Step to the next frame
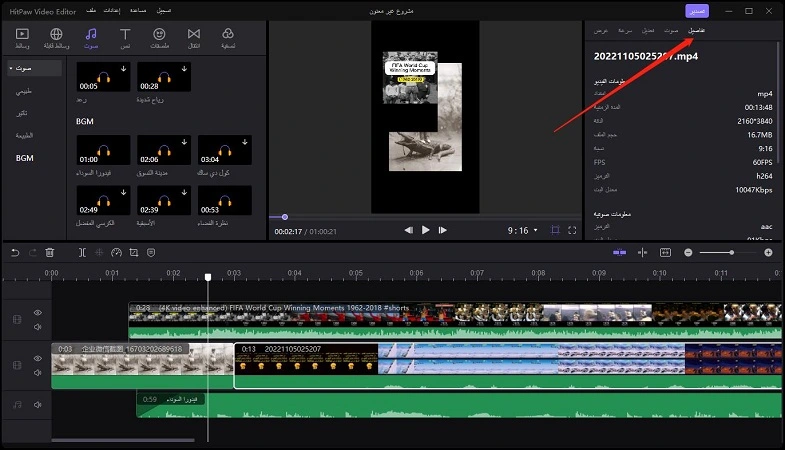The image size is (785, 450). [x=443, y=230]
